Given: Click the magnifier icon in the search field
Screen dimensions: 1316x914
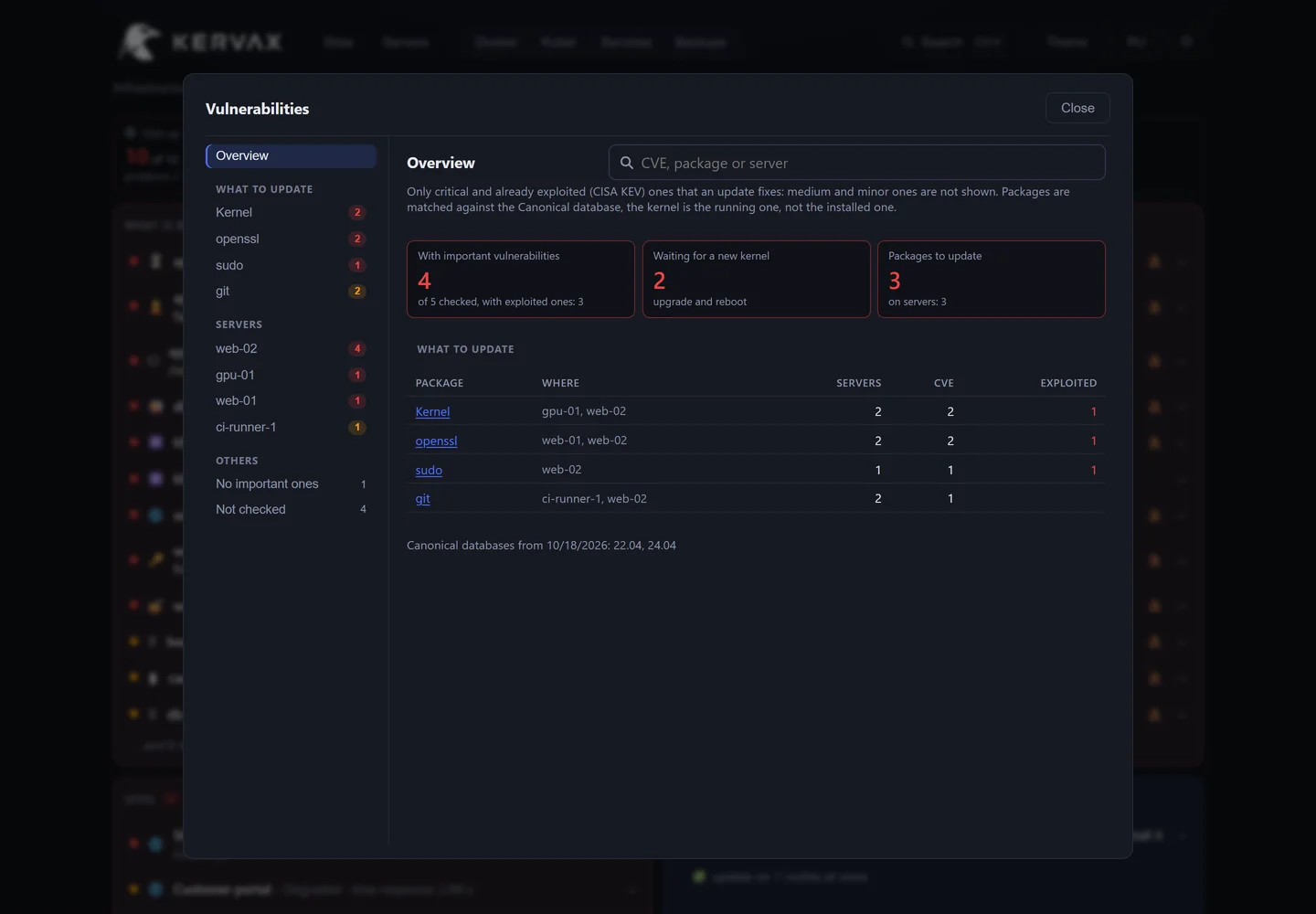Looking at the screenshot, I should (627, 163).
